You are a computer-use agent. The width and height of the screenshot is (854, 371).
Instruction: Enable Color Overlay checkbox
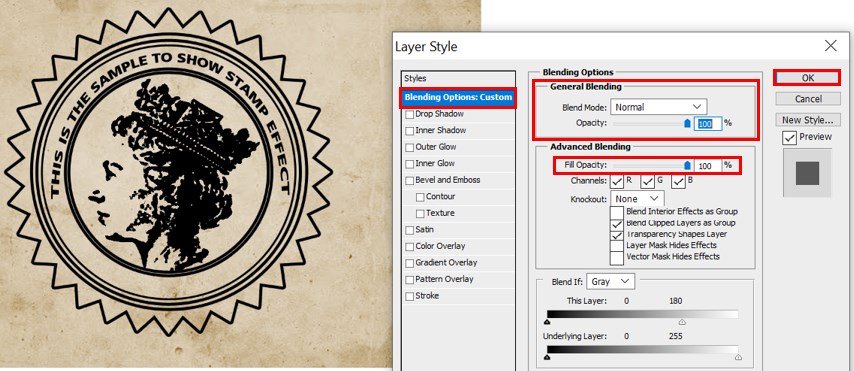410,247
